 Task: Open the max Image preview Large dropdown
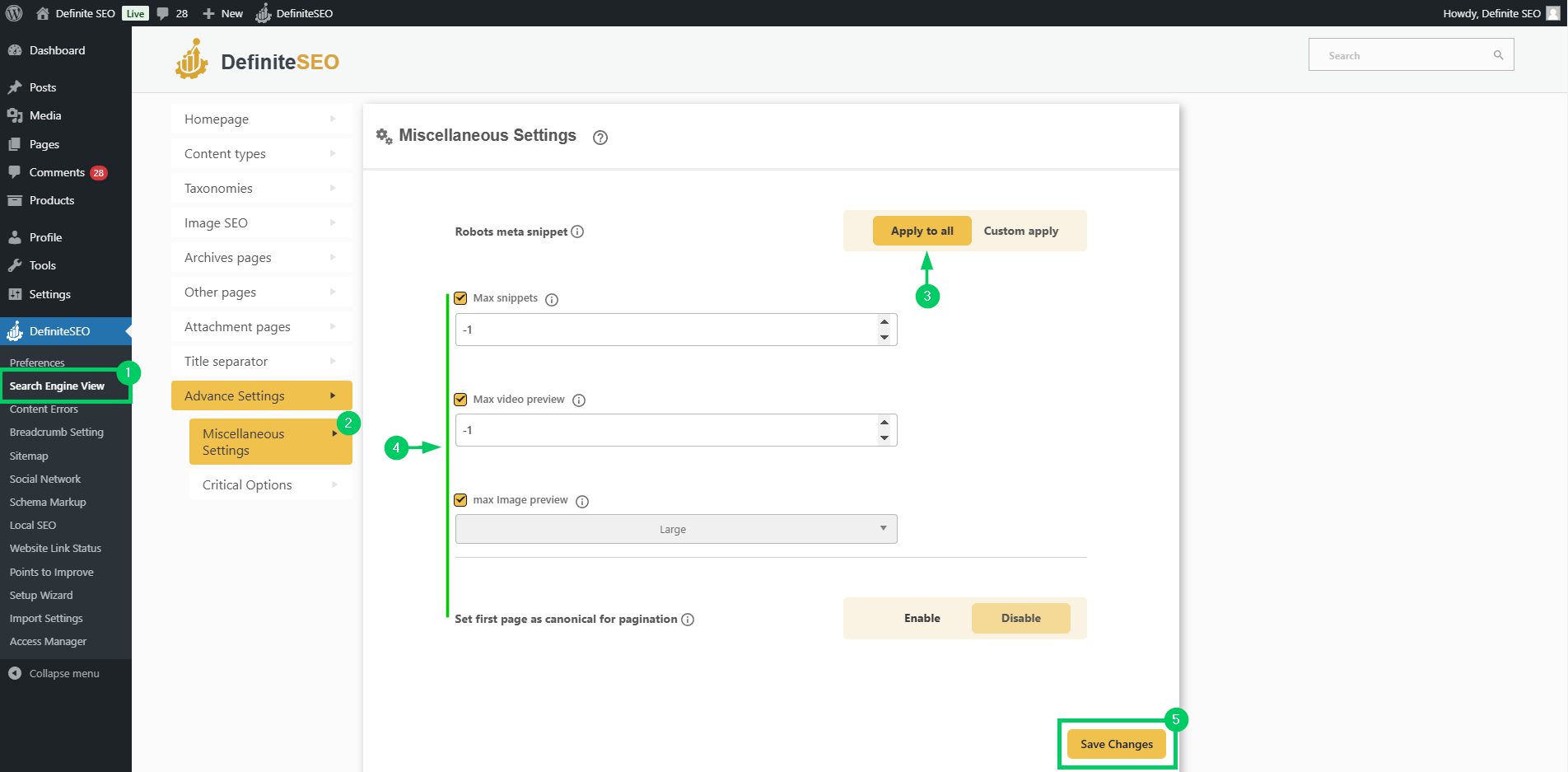tap(676, 529)
